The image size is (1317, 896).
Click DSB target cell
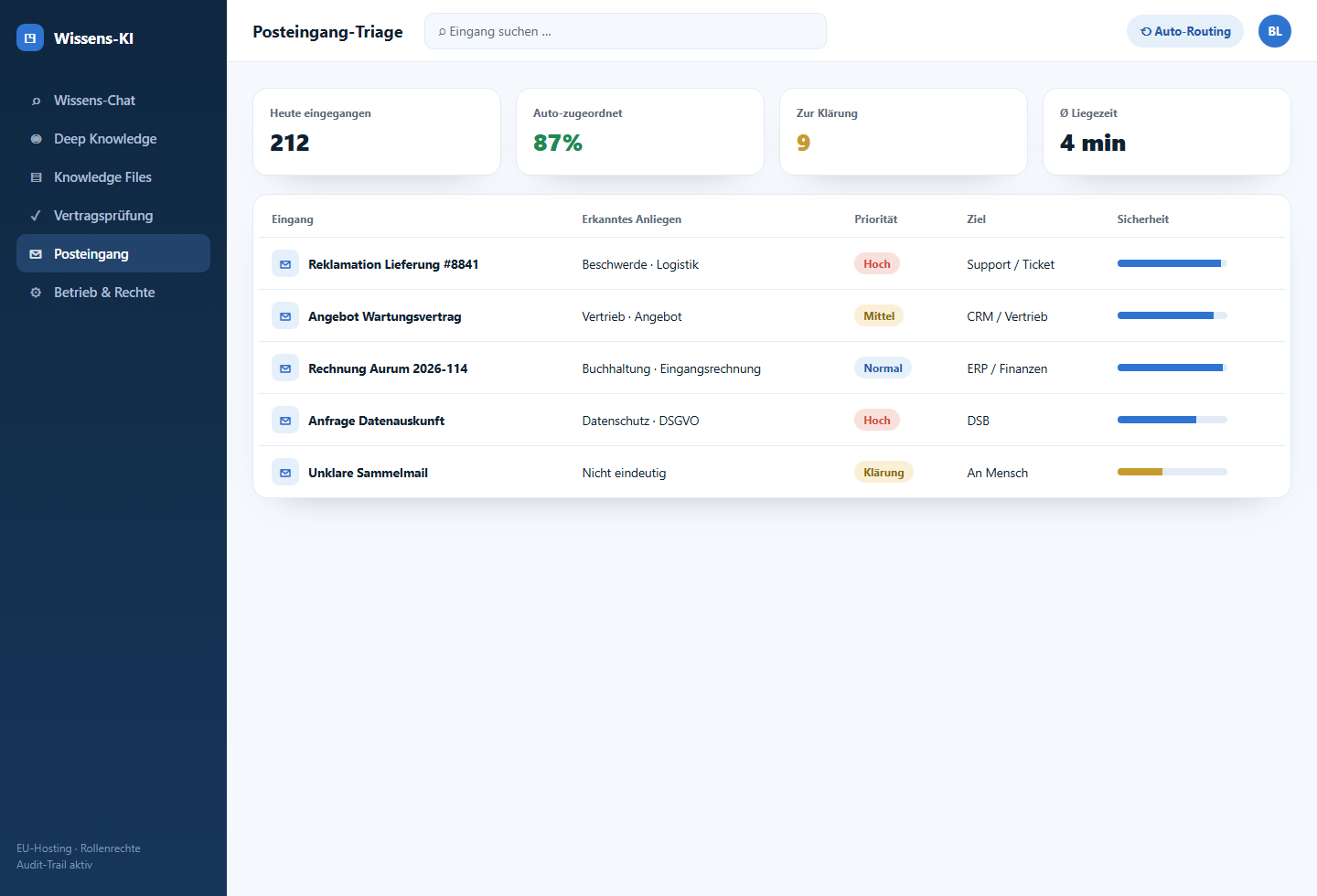pos(979,421)
